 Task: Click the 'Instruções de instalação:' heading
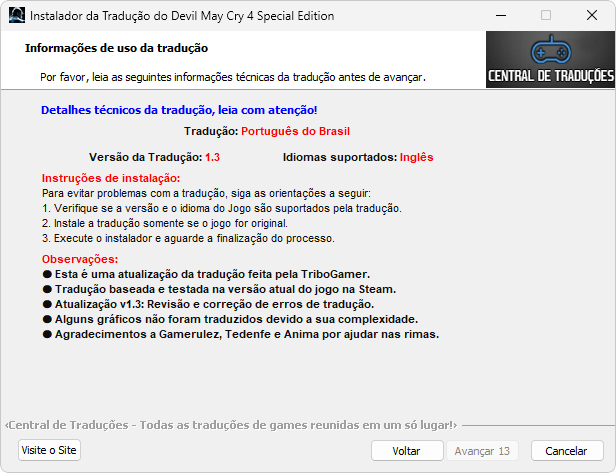coord(111,178)
